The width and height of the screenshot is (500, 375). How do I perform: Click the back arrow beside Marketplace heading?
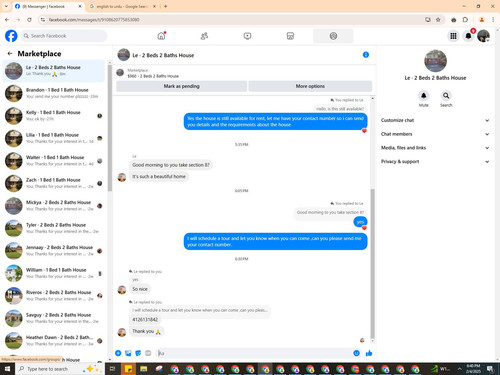[10, 53]
